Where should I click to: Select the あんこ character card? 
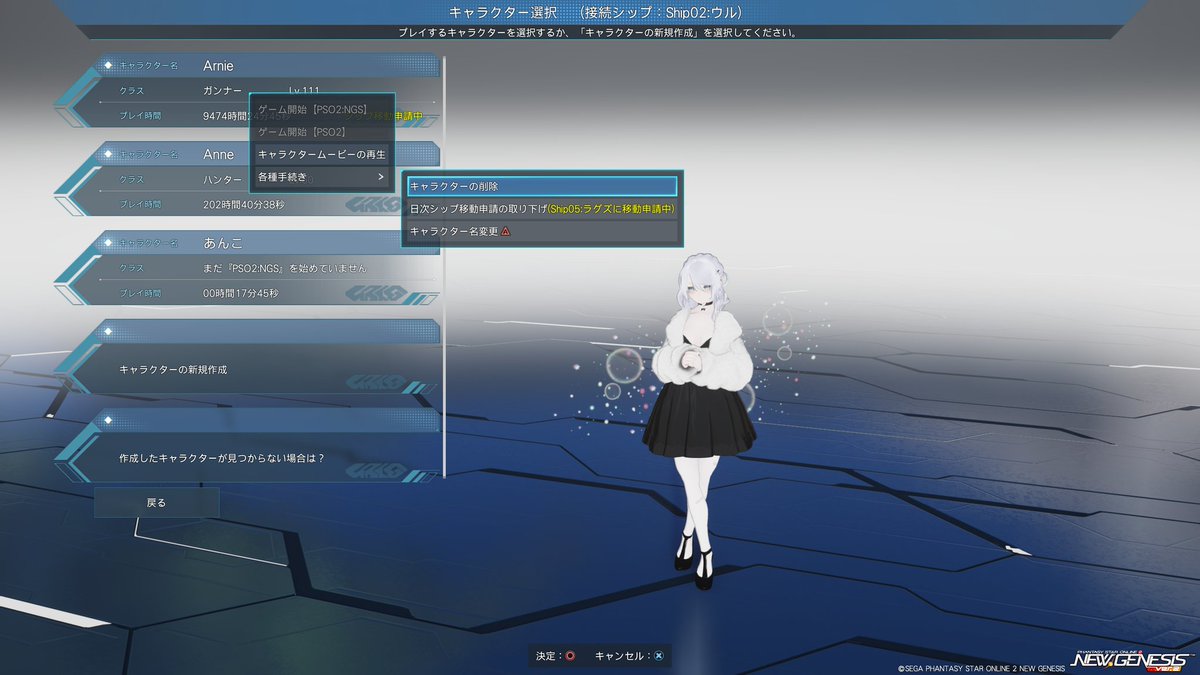[x=246, y=268]
